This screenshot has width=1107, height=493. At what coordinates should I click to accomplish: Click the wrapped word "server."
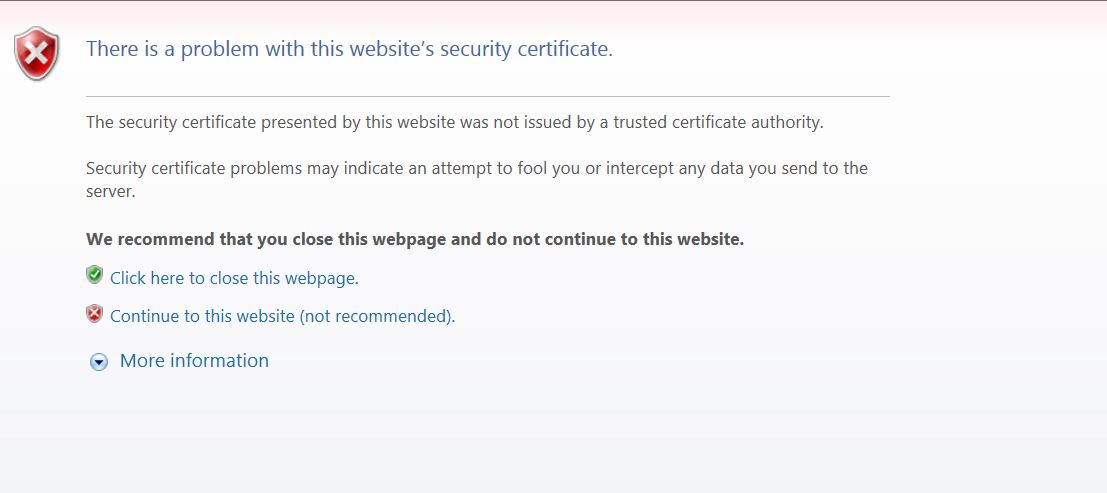click(110, 191)
